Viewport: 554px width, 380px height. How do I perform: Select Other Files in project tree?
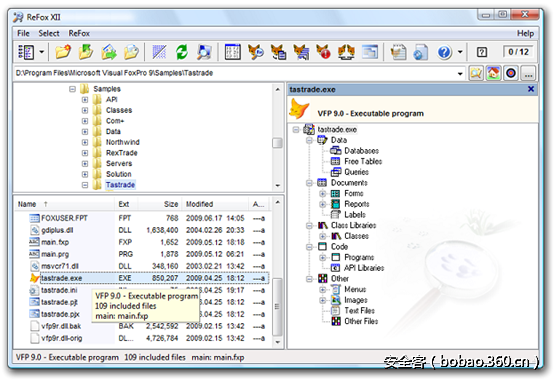point(361,321)
